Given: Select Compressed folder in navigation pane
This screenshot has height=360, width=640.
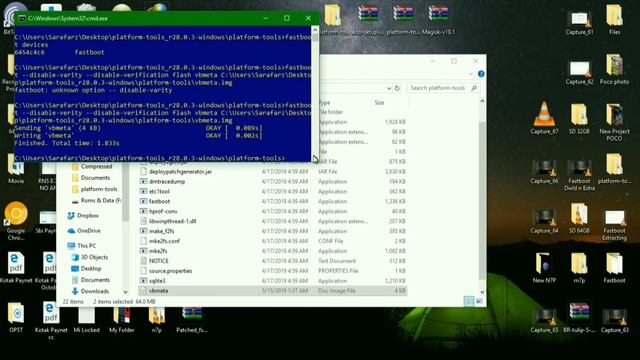Looking at the screenshot, I should 96,167.
